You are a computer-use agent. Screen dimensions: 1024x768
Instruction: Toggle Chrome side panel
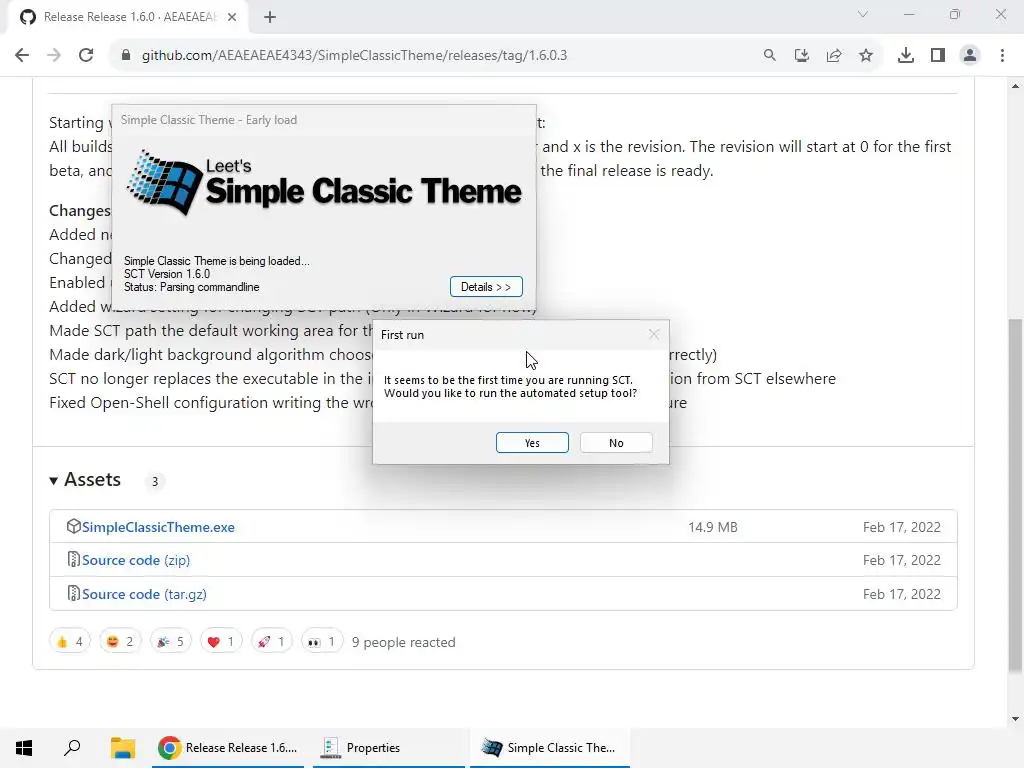click(938, 56)
